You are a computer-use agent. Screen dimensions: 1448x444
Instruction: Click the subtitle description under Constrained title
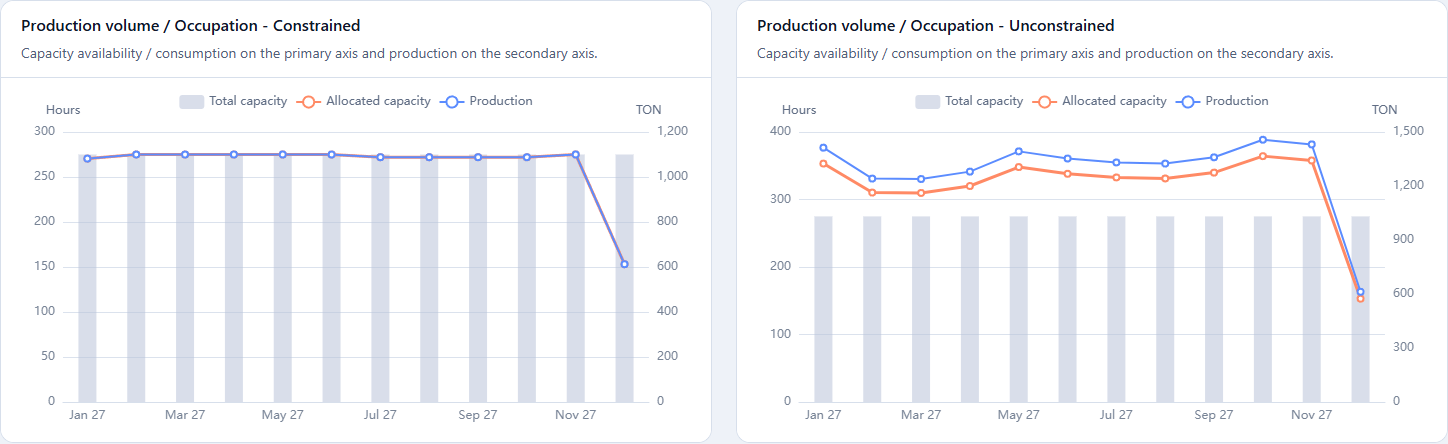309,54
